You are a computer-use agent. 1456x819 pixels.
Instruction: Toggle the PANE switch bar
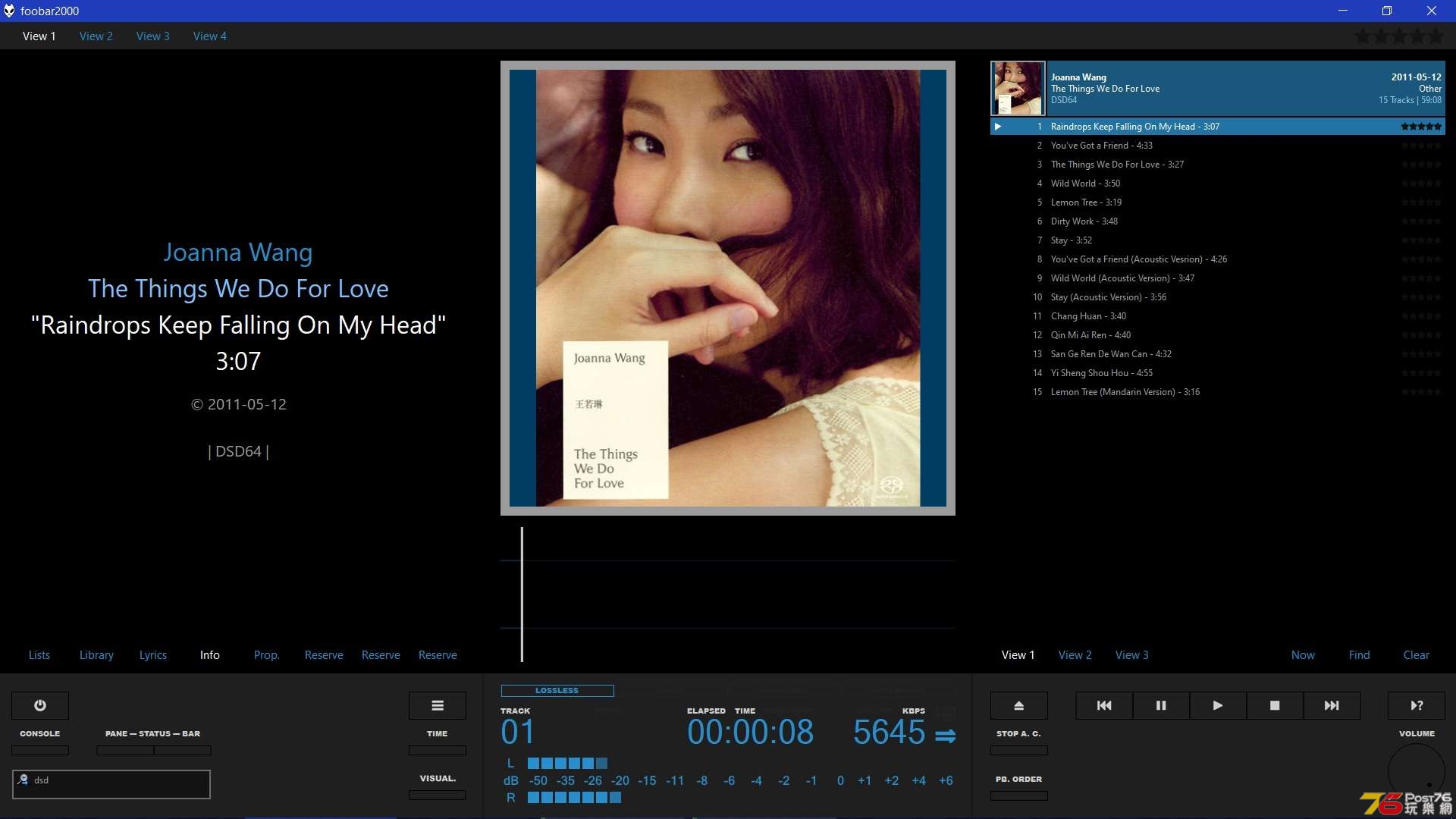(x=125, y=750)
